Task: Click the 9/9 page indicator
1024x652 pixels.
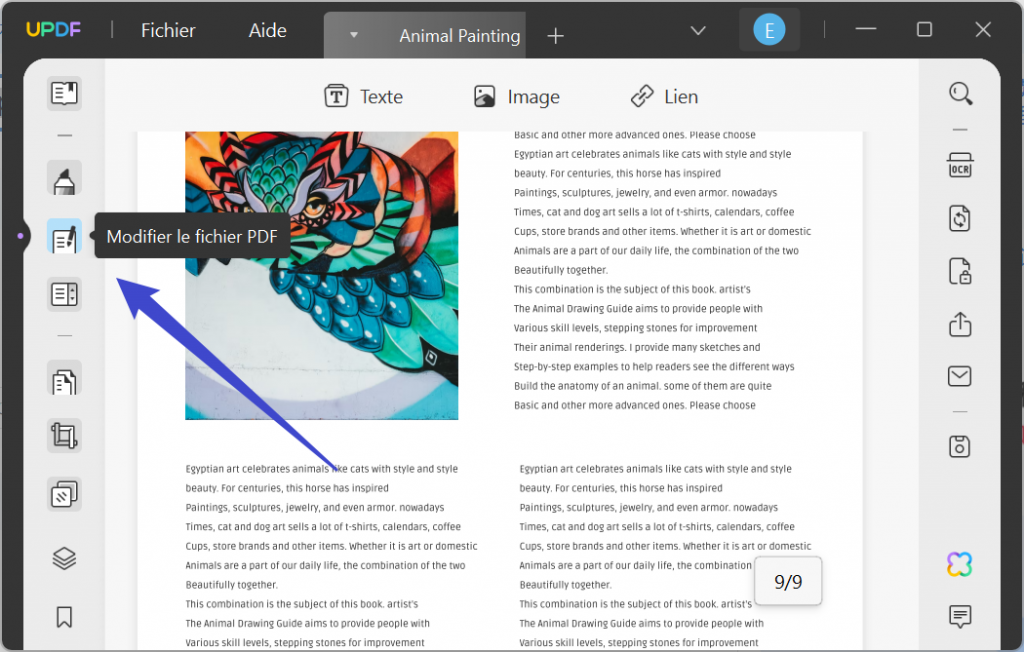Action: click(788, 581)
